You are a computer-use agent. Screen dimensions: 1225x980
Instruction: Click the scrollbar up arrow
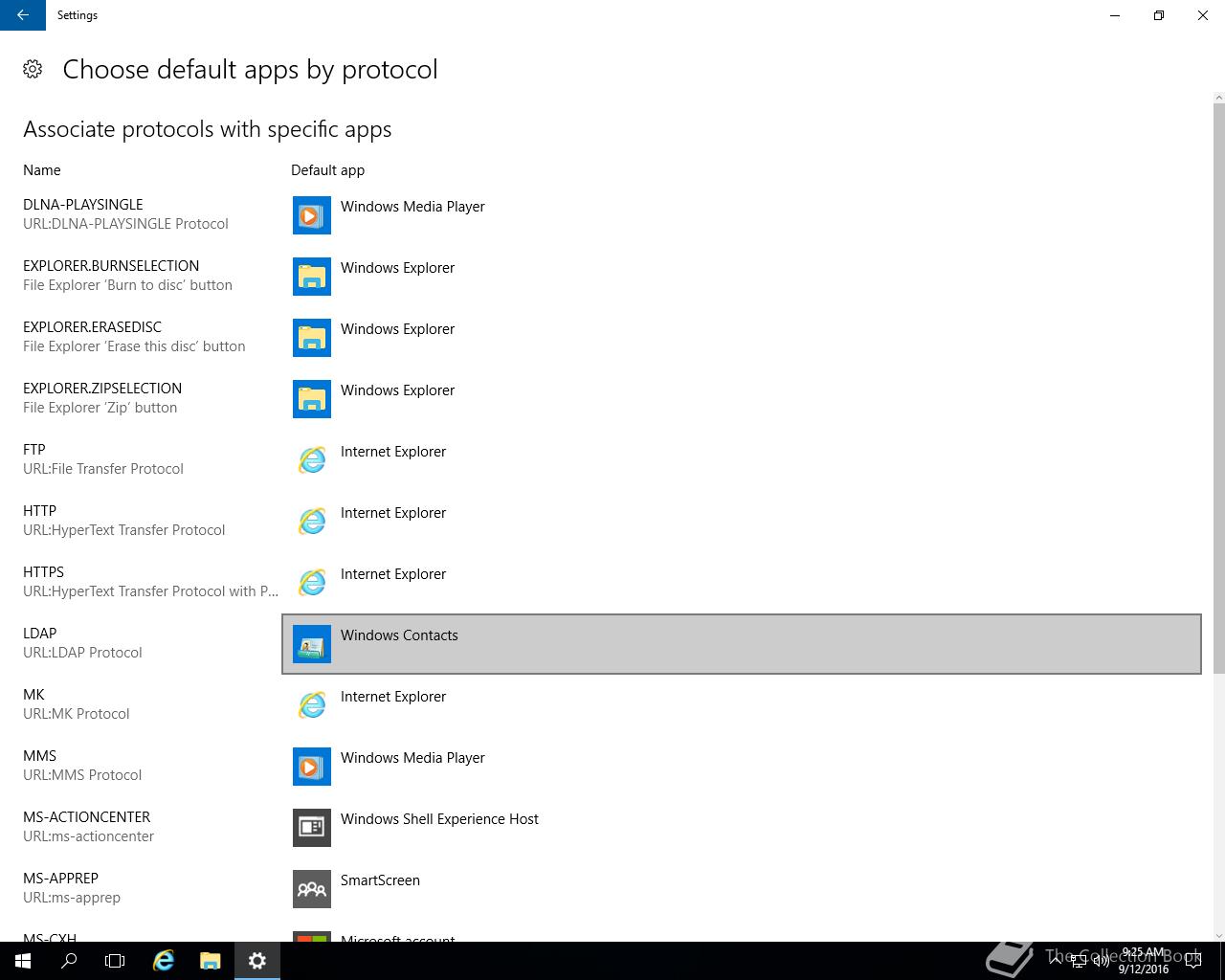tap(1219, 98)
